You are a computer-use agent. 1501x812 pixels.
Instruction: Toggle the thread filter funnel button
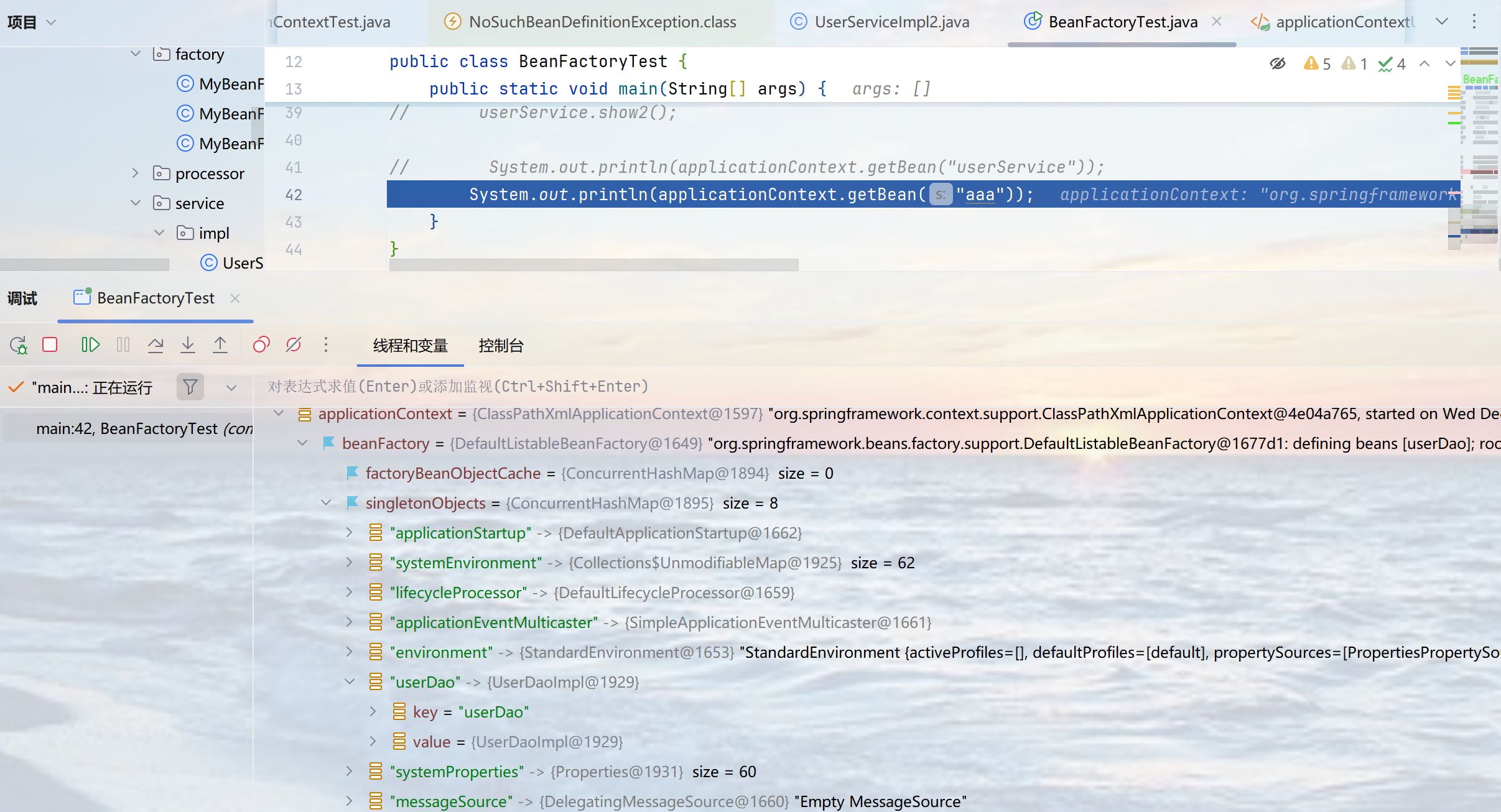pyautogui.click(x=190, y=387)
